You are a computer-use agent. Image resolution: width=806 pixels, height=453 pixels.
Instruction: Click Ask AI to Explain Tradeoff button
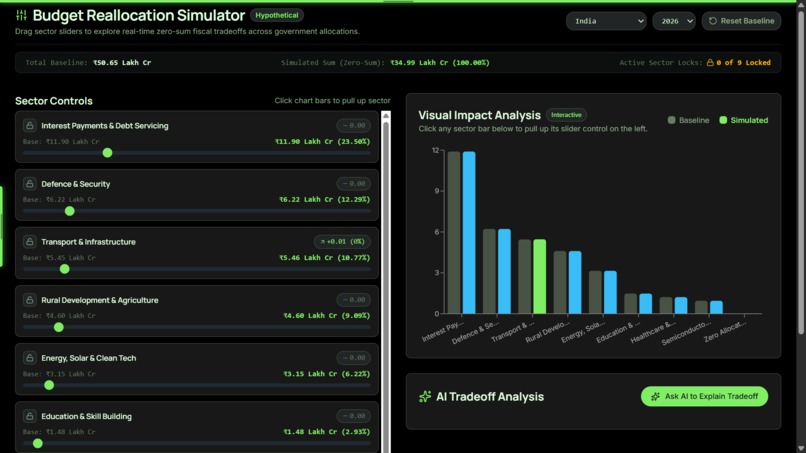coord(704,396)
